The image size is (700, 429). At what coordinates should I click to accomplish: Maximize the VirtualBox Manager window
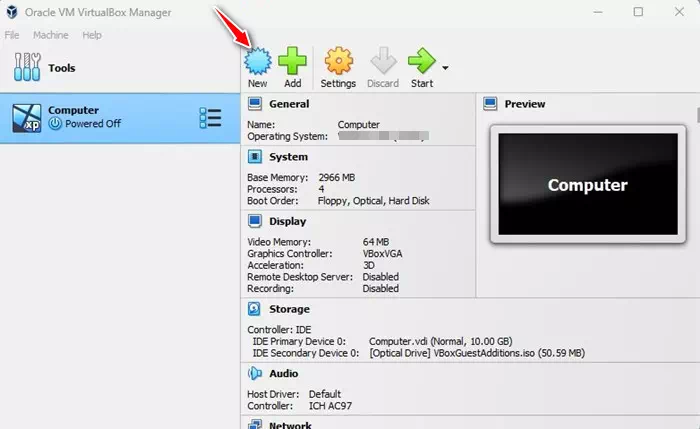[x=638, y=12]
